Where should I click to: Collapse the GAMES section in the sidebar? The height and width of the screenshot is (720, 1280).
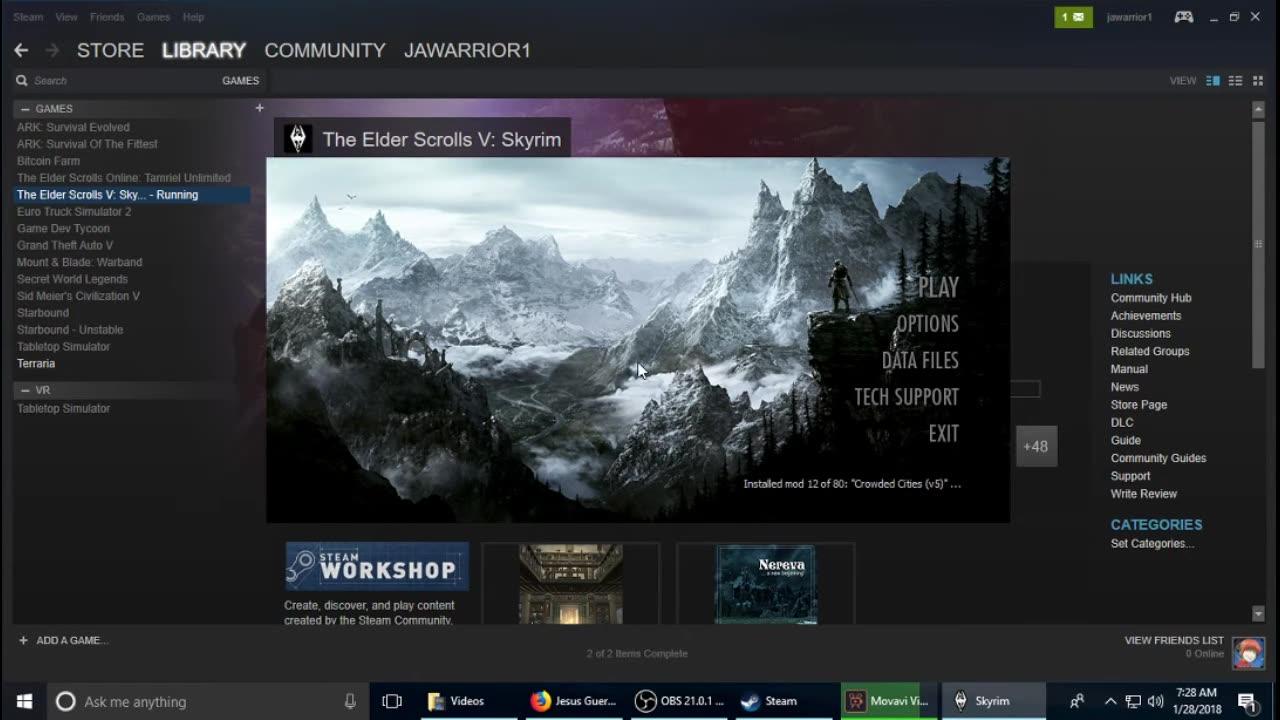(x=23, y=108)
